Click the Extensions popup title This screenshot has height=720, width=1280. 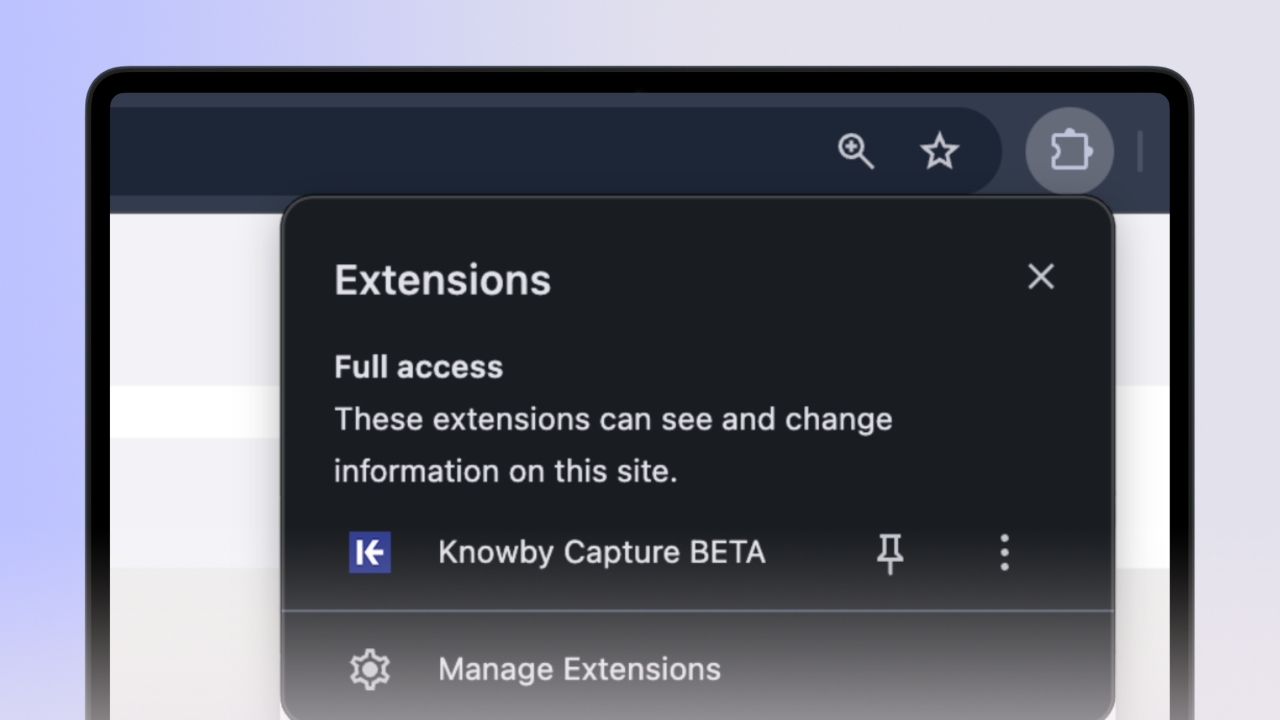click(x=442, y=280)
